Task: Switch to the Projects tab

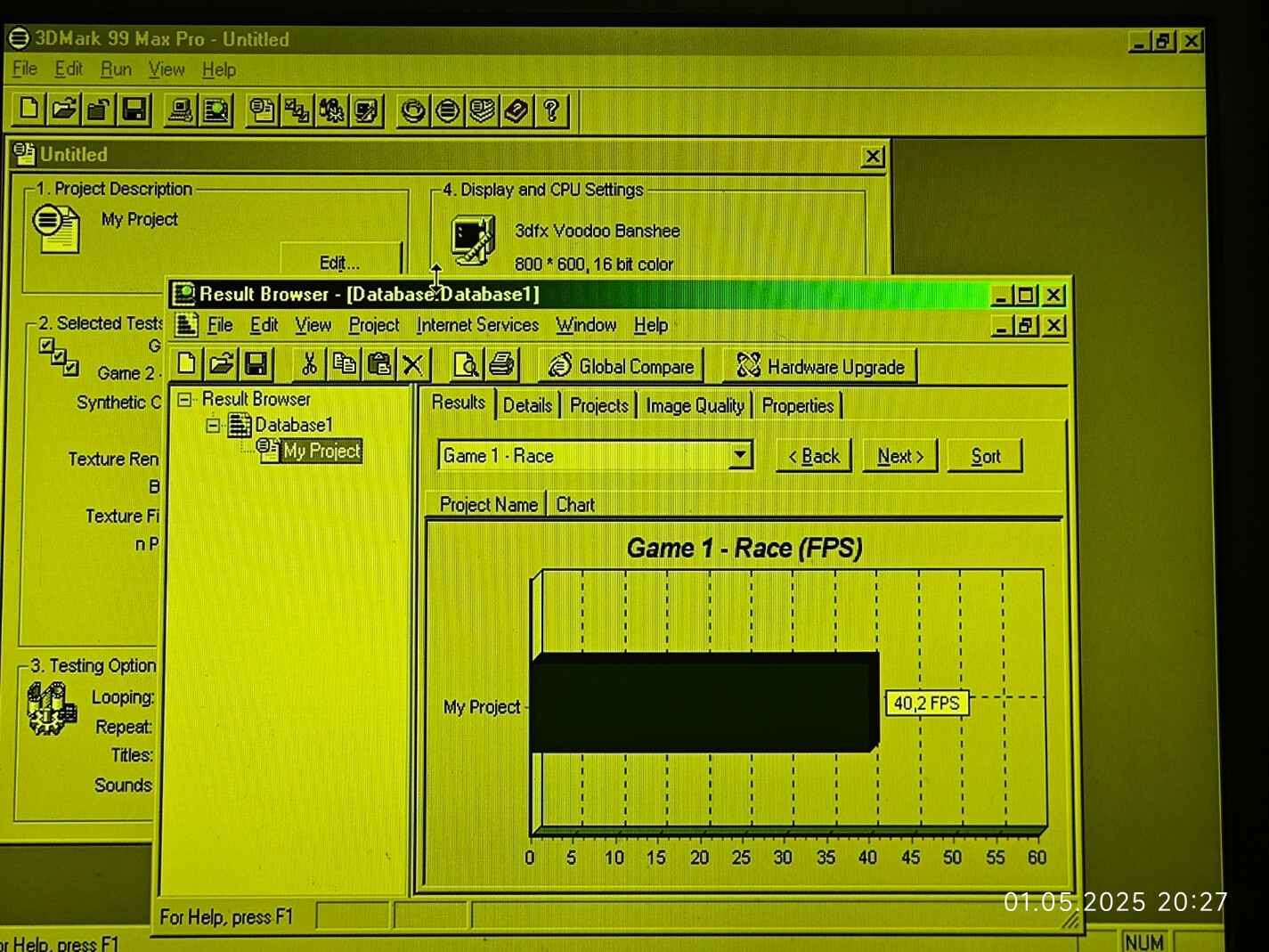Action: point(599,405)
